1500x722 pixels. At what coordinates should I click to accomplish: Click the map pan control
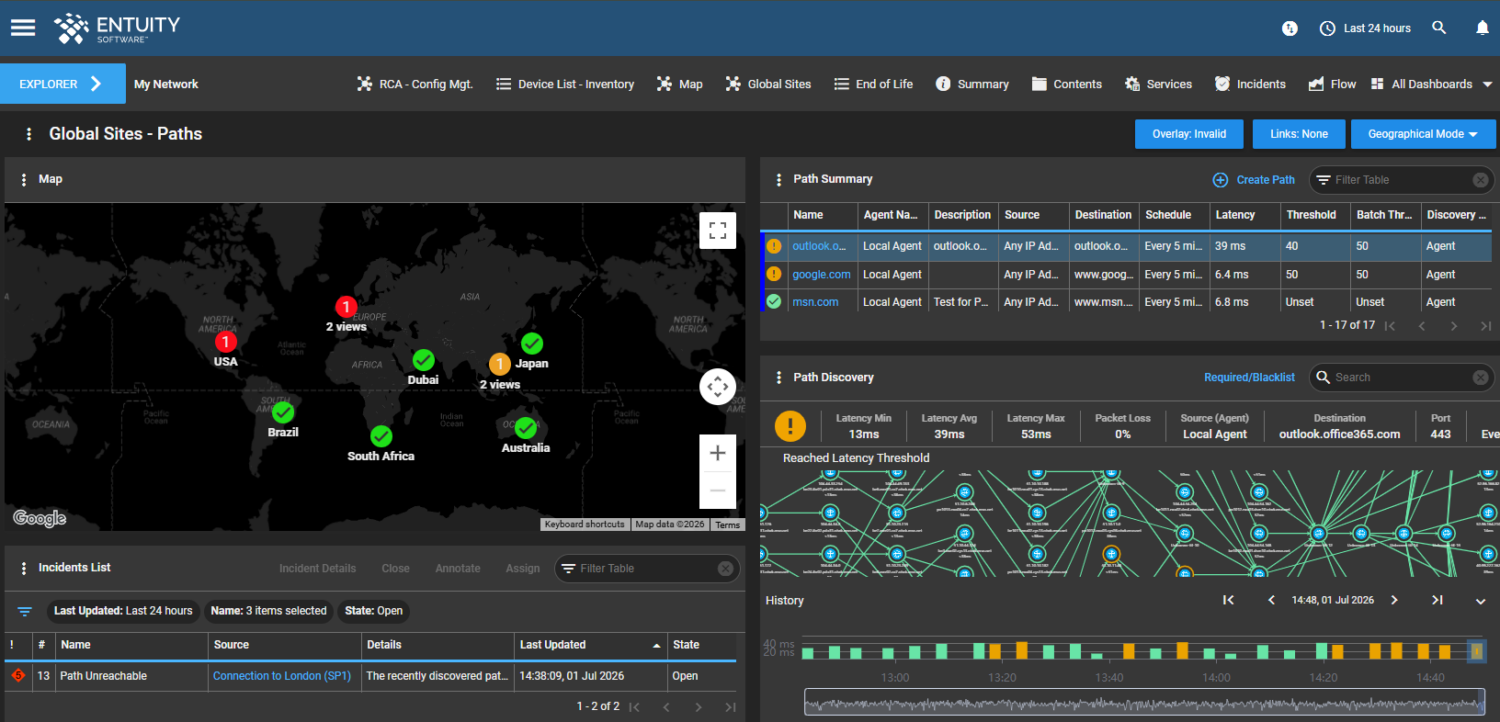click(717, 386)
